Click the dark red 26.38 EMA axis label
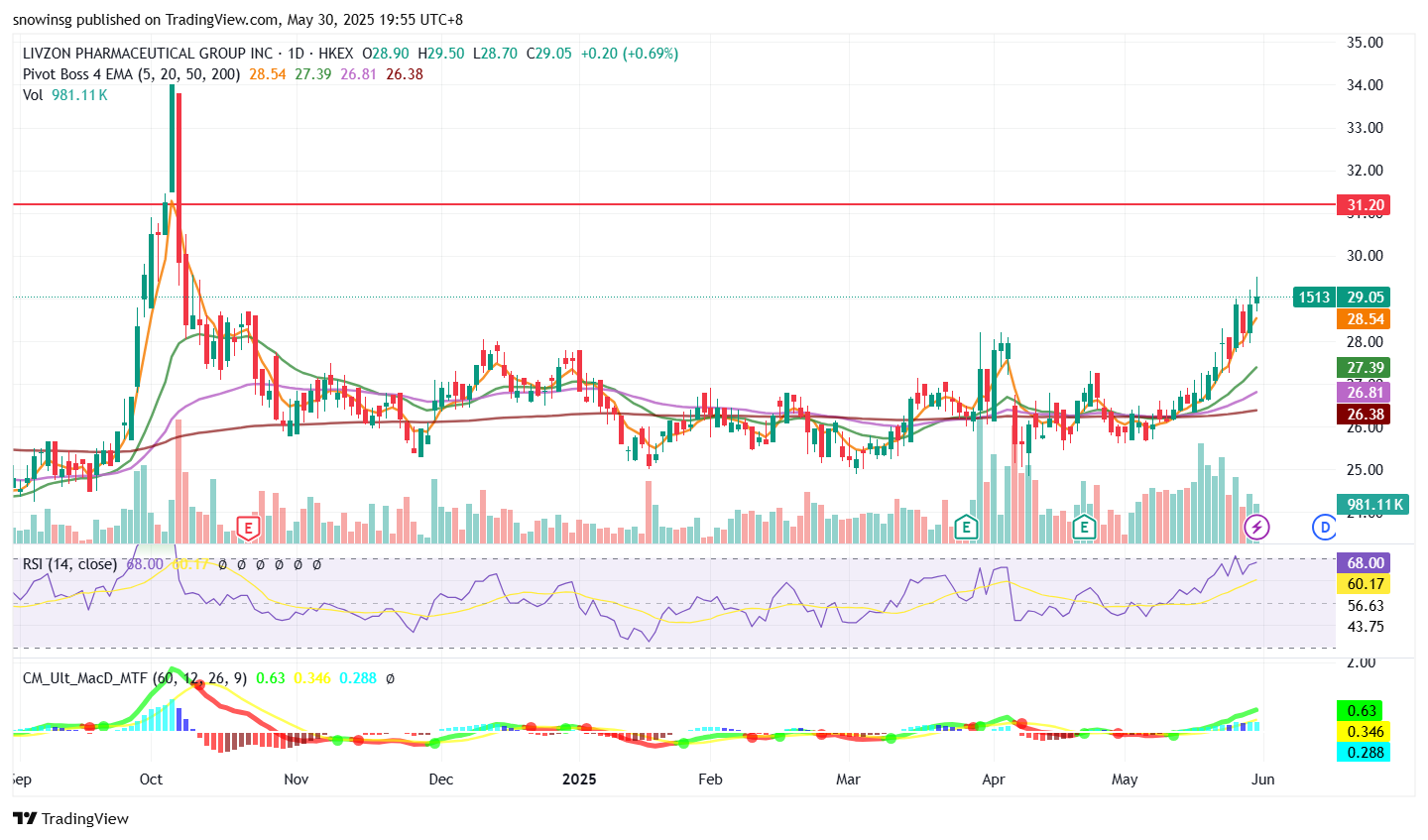 click(x=1365, y=415)
